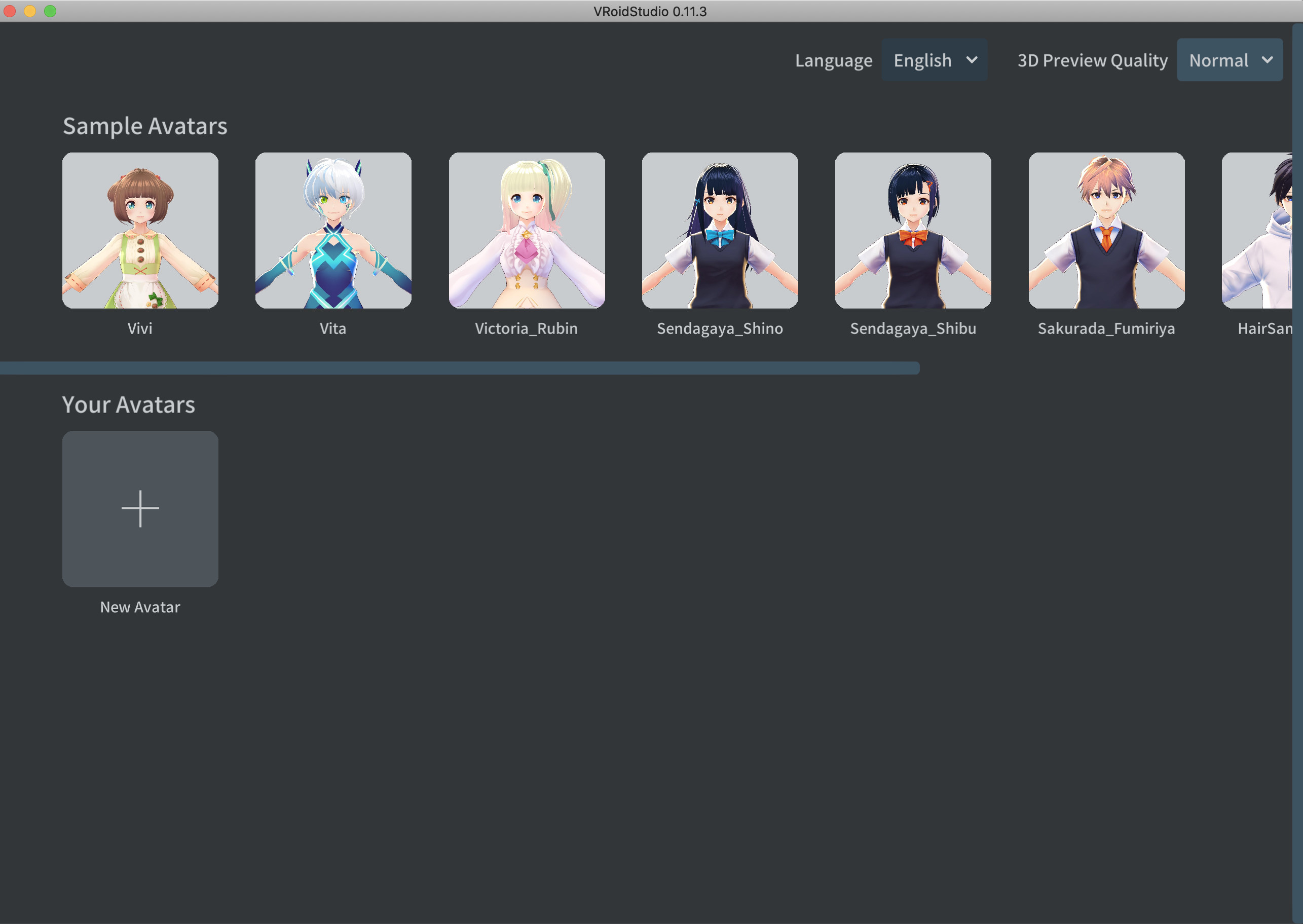Image resolution: width=1303 pixels, height=924 pixels.
Task: Enable a new avatar creation toggle
Action: (140, 509)
